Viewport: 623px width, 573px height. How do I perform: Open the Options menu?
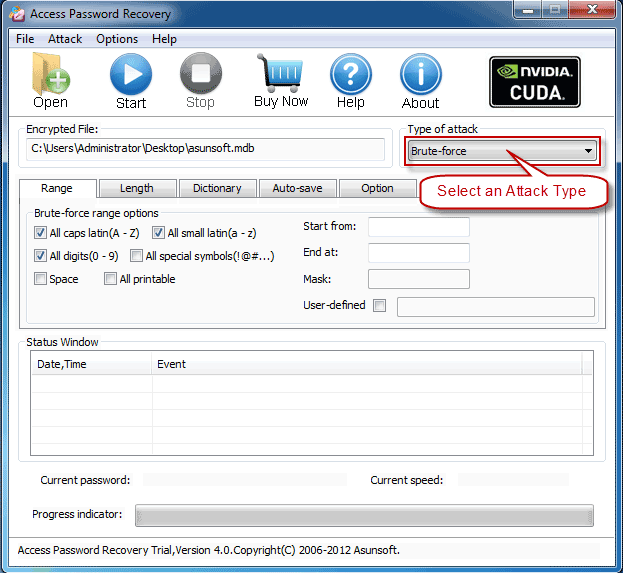click(117, 39)
